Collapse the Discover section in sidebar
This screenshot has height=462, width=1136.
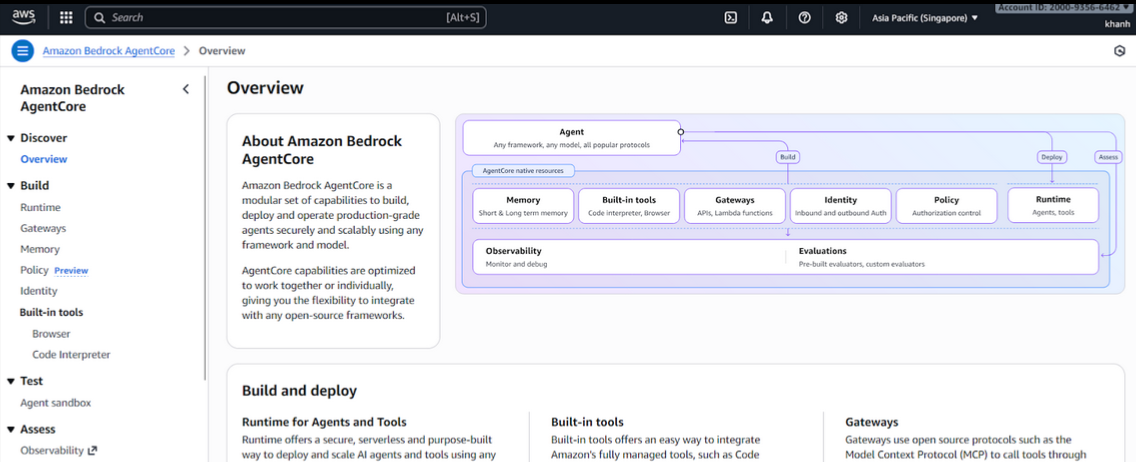(11, 138)
